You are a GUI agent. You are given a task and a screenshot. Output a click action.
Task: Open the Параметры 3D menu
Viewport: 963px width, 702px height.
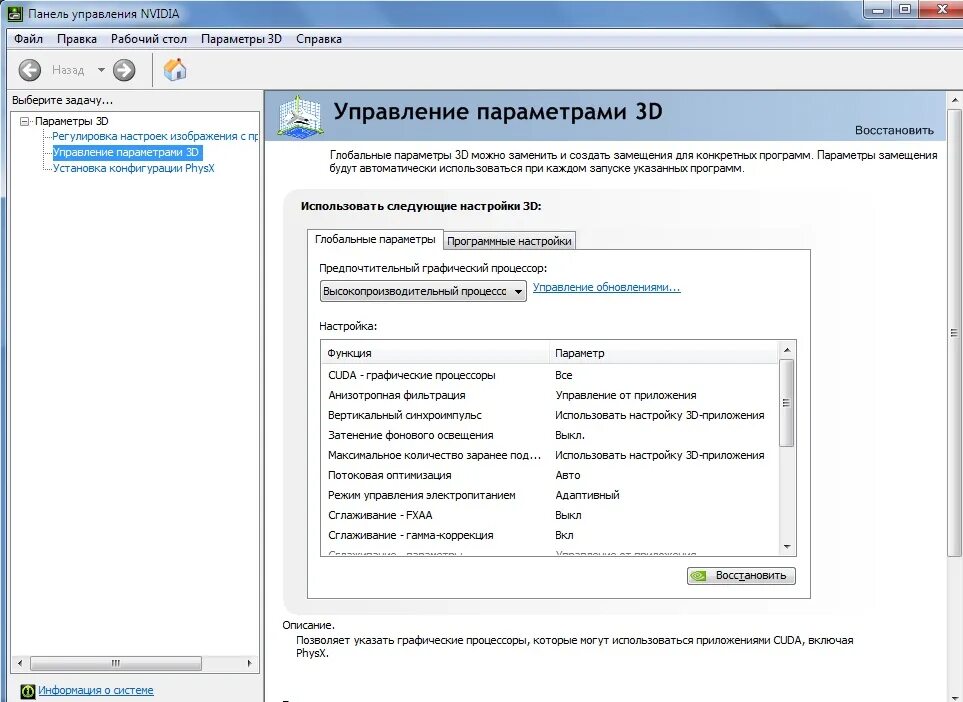pos(241,39)
